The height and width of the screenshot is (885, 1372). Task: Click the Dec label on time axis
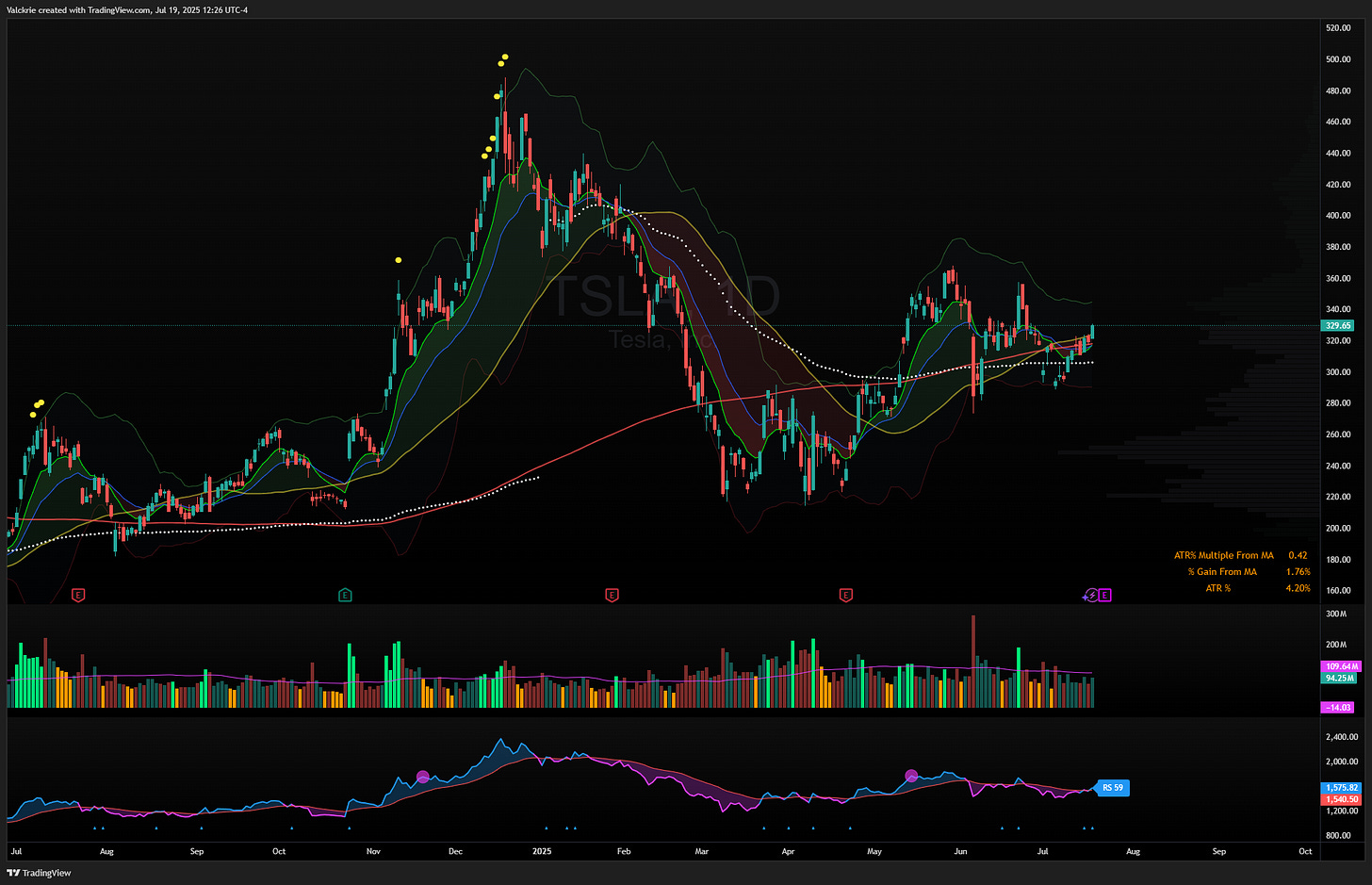click(456, 851)
